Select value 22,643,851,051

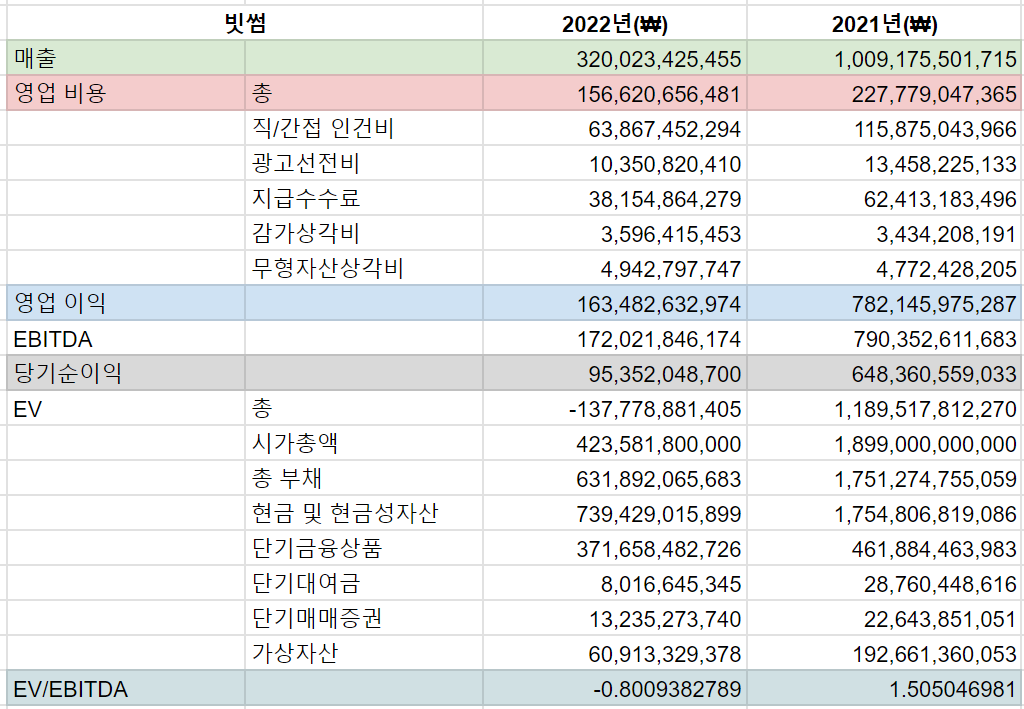point(940,620)
